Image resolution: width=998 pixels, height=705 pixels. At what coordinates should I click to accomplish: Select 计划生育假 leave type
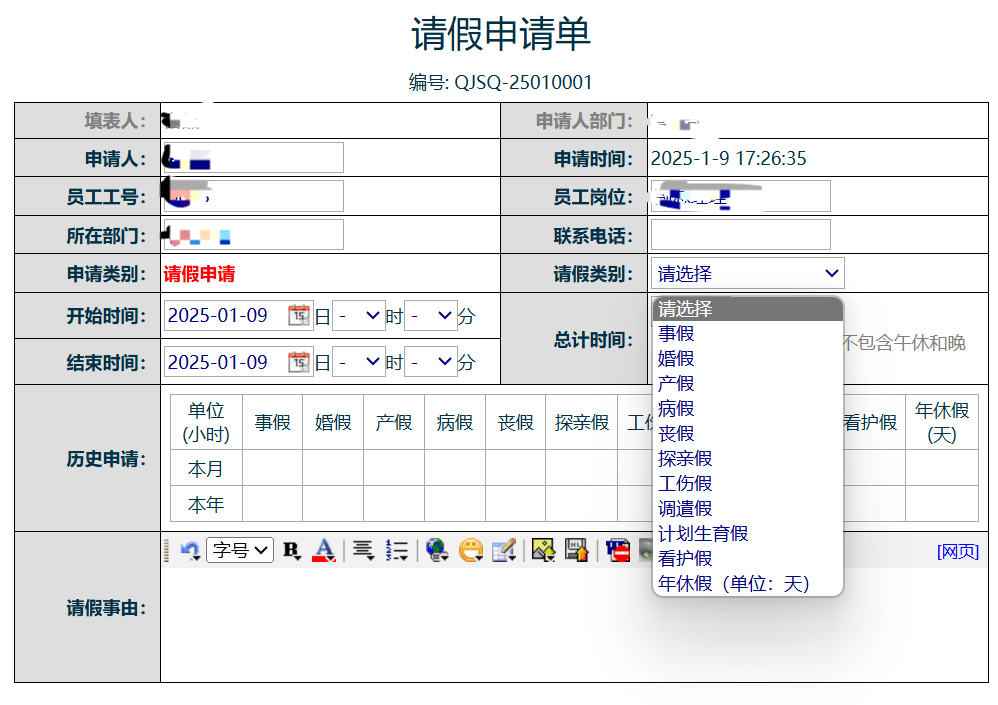[x=703, y=534]
